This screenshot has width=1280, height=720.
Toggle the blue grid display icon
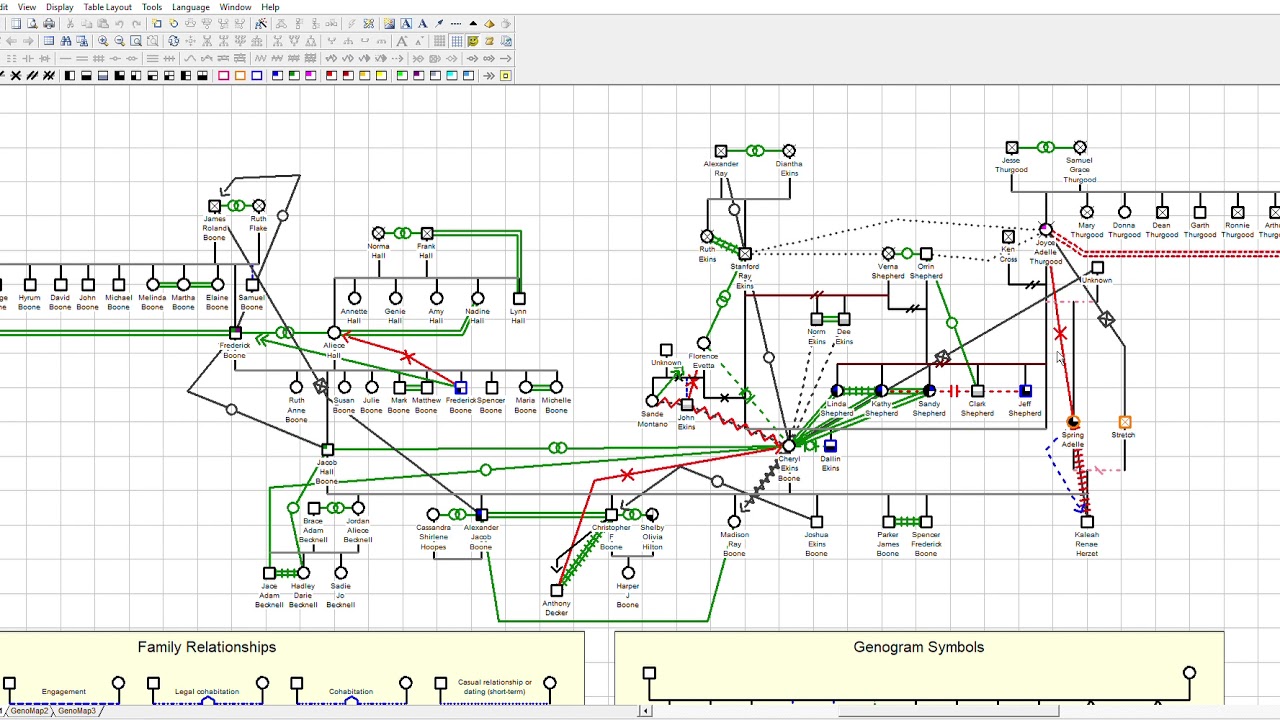pyautogui.click(x=457, y=41)
